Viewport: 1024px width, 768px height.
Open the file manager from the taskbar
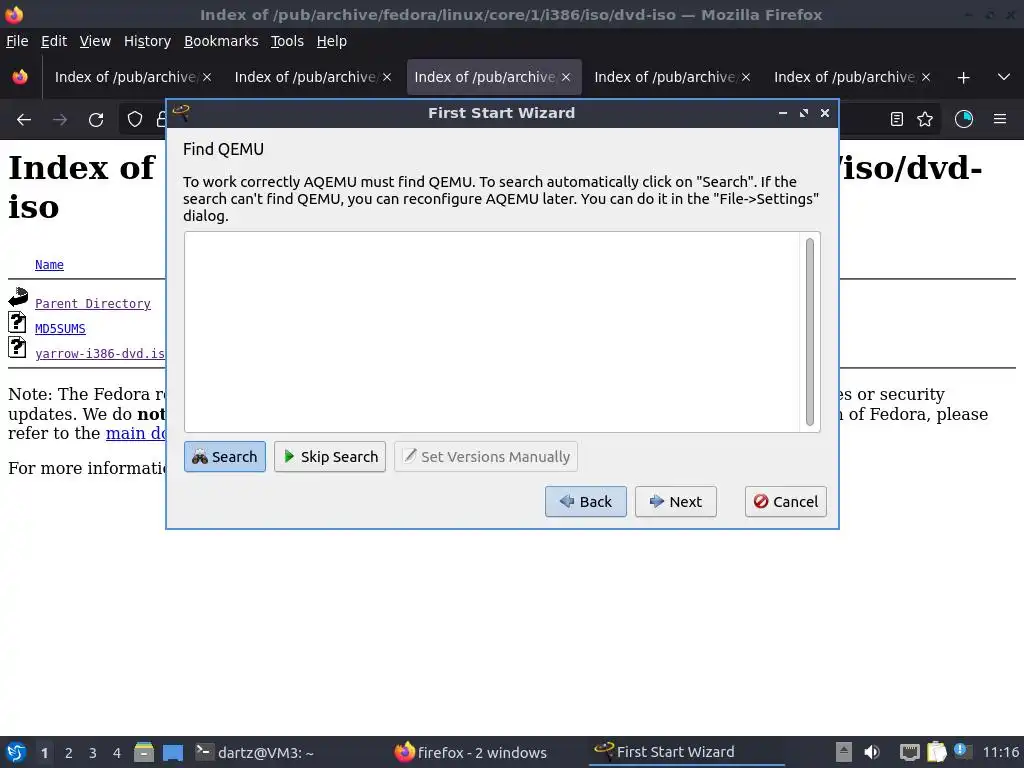click(x=144, y=752)
